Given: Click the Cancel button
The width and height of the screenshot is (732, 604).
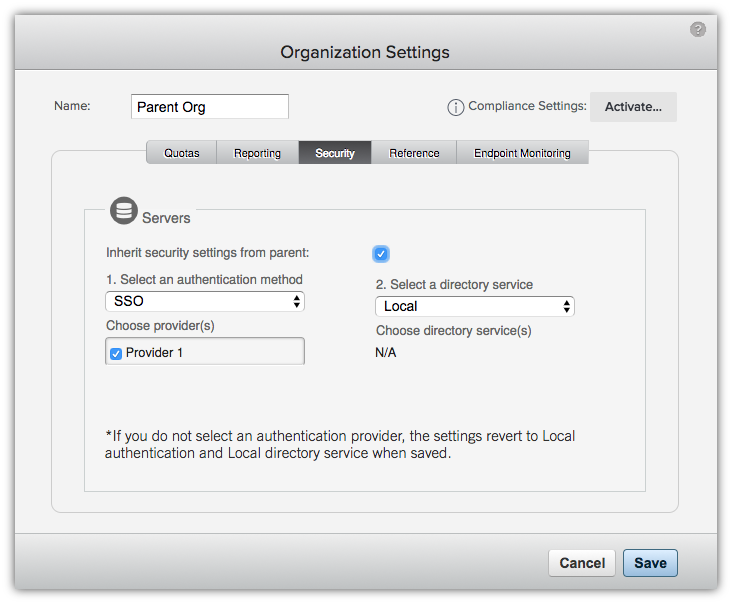Looking at the screenshot, I should pyautogui.click(x=582, y=563).
